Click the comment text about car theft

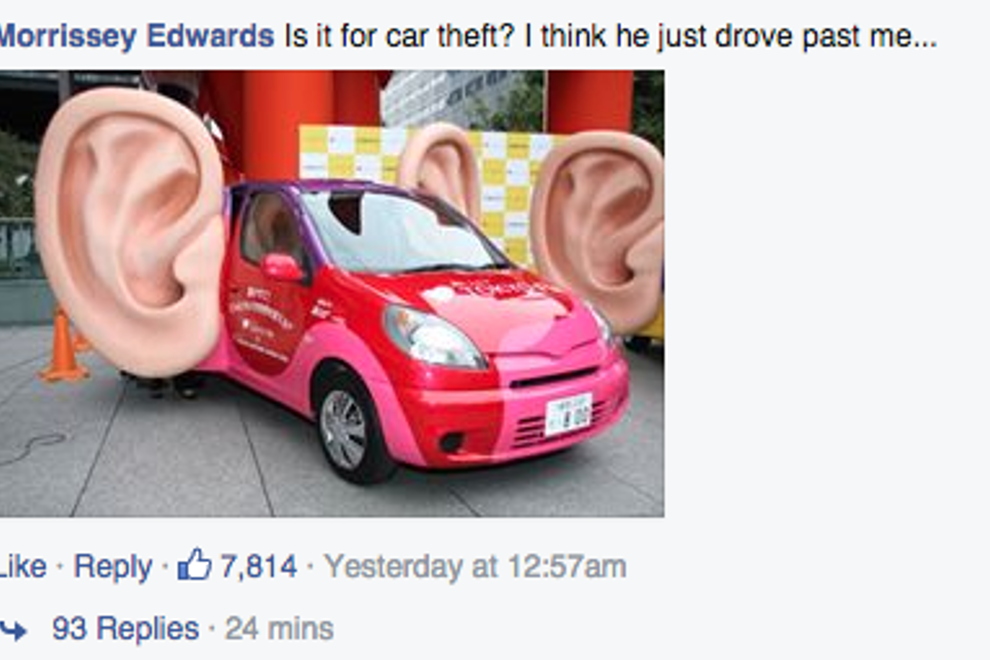[611, 36]
